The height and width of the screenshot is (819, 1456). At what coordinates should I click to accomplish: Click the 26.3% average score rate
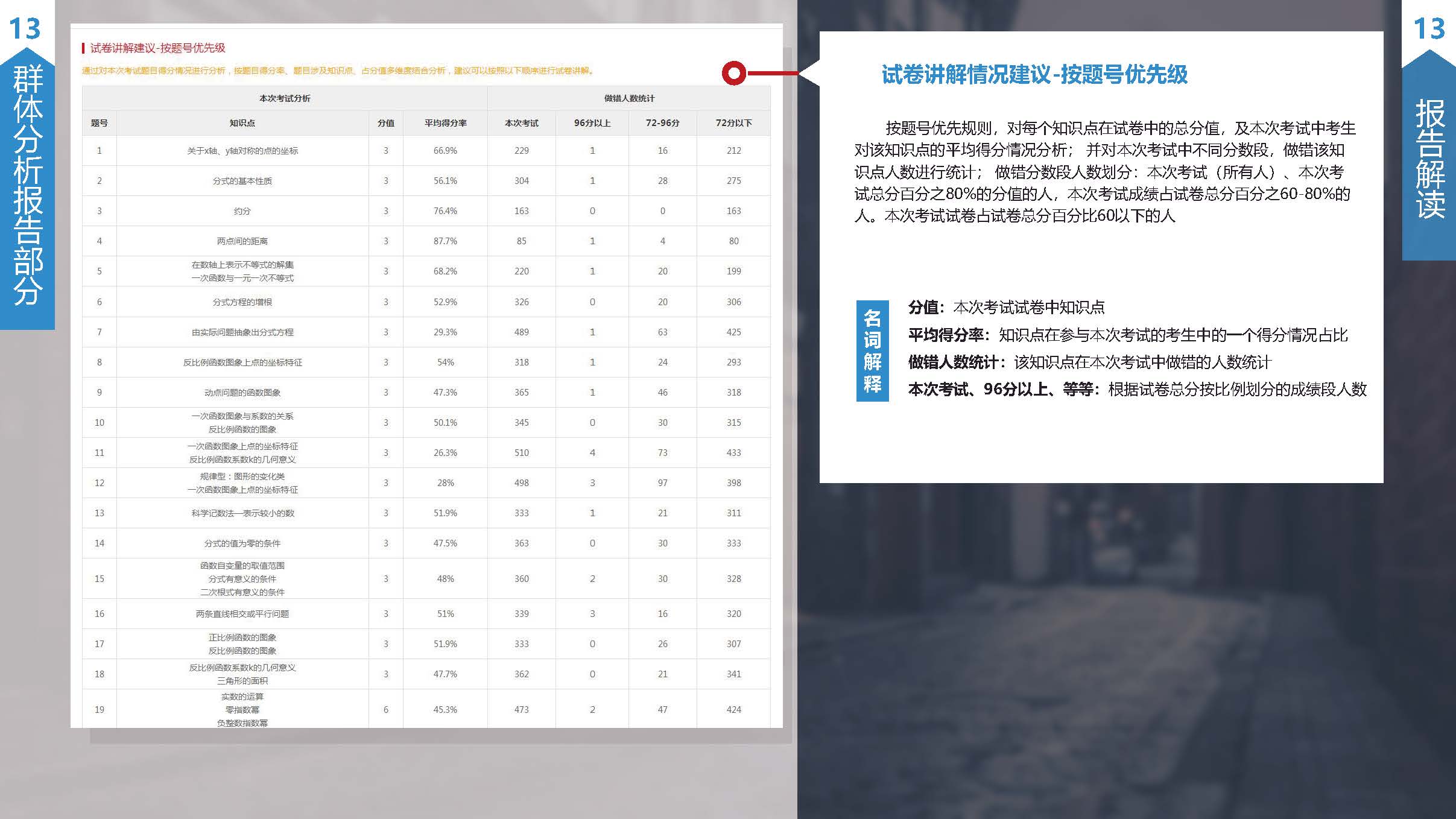445,453
